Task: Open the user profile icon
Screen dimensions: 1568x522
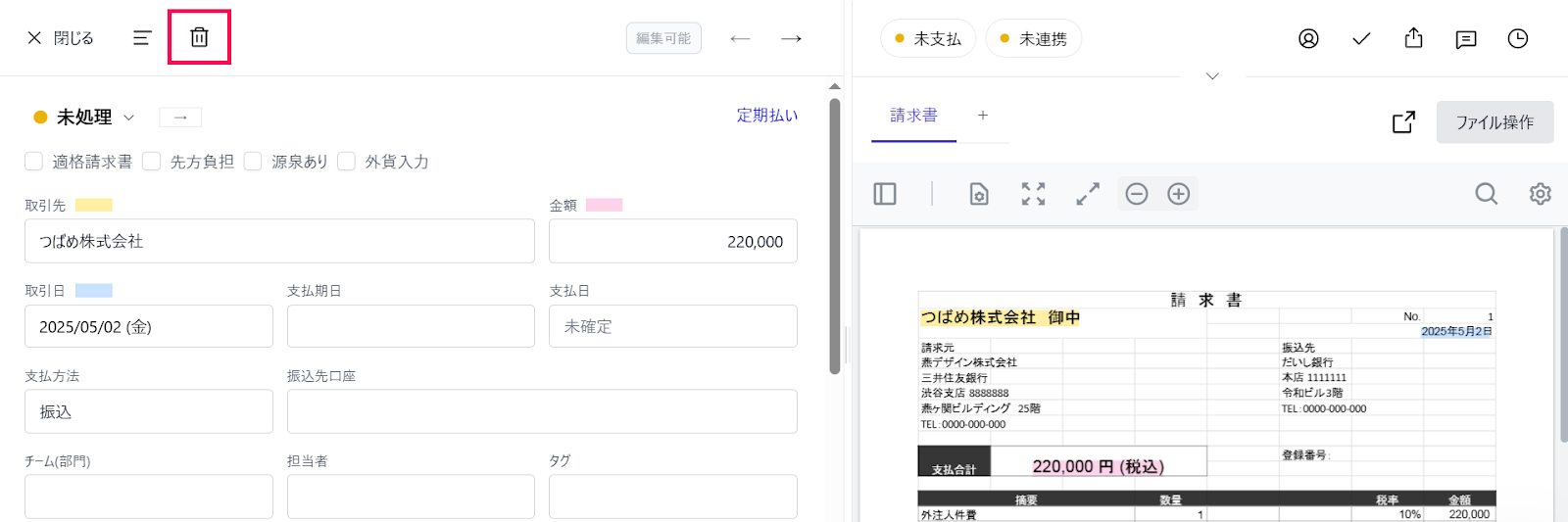Action: (1308, 38)
